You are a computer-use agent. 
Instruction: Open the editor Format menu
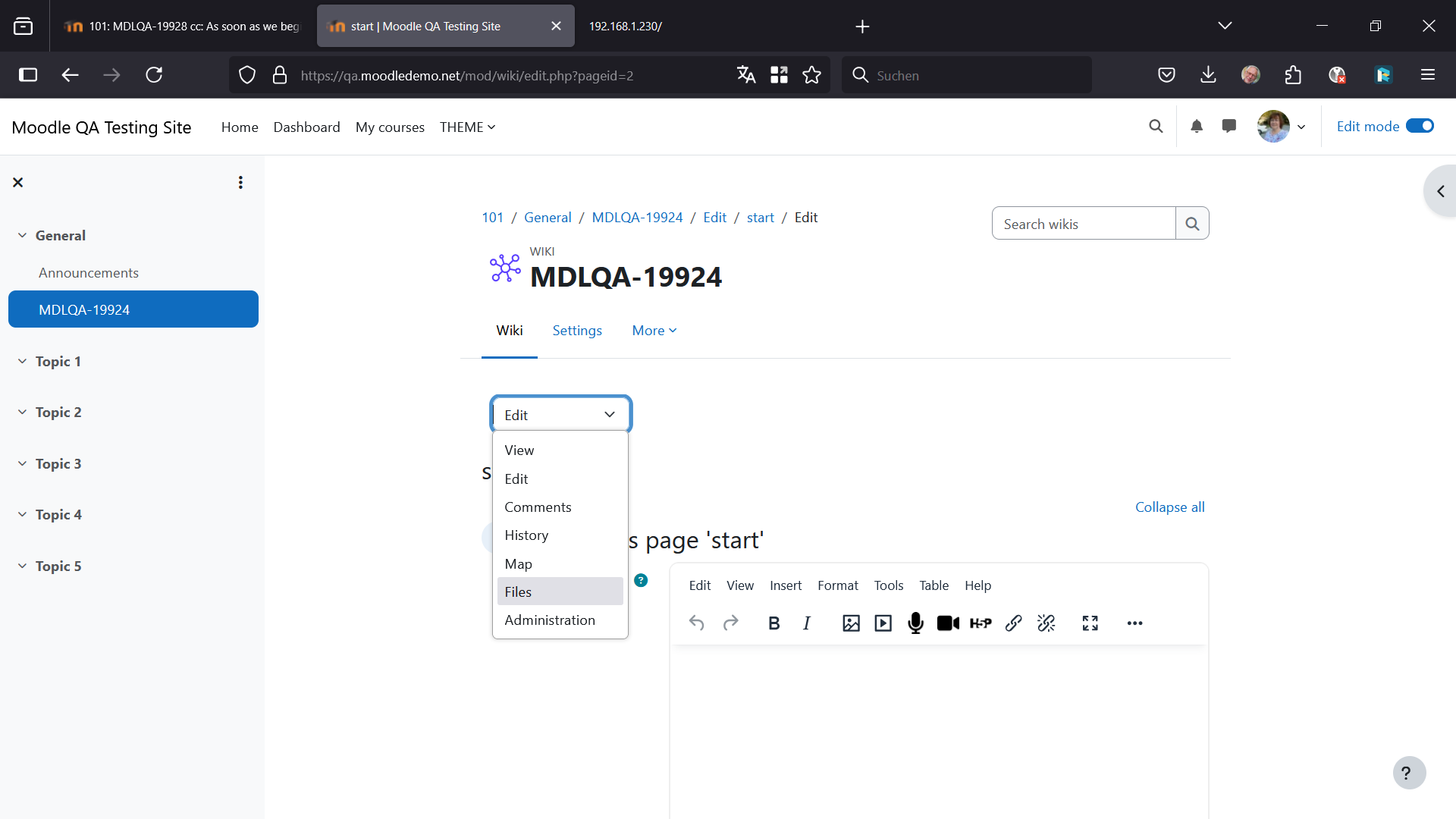point(838,585)
